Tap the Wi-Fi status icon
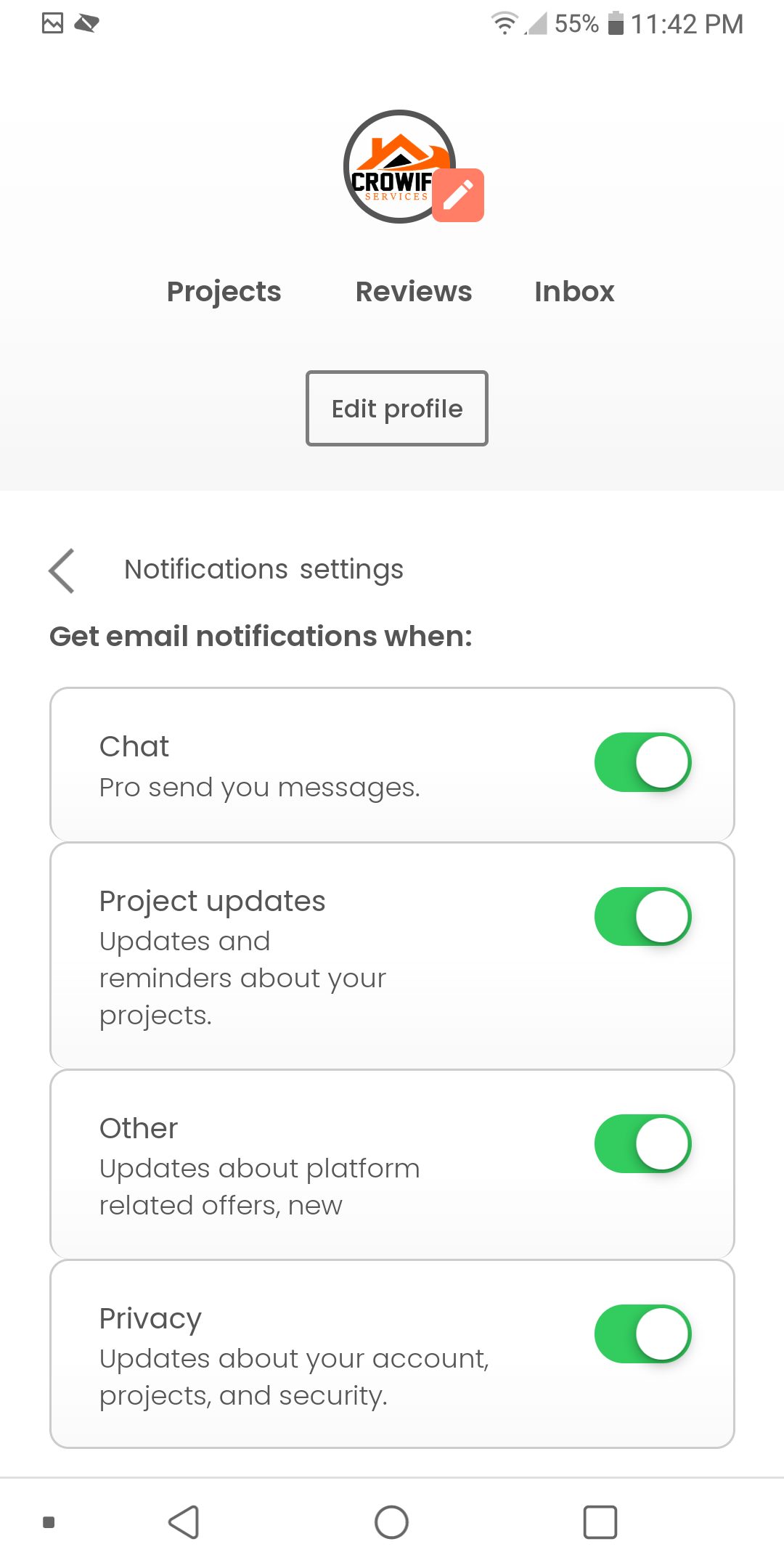 click(504, 23)
